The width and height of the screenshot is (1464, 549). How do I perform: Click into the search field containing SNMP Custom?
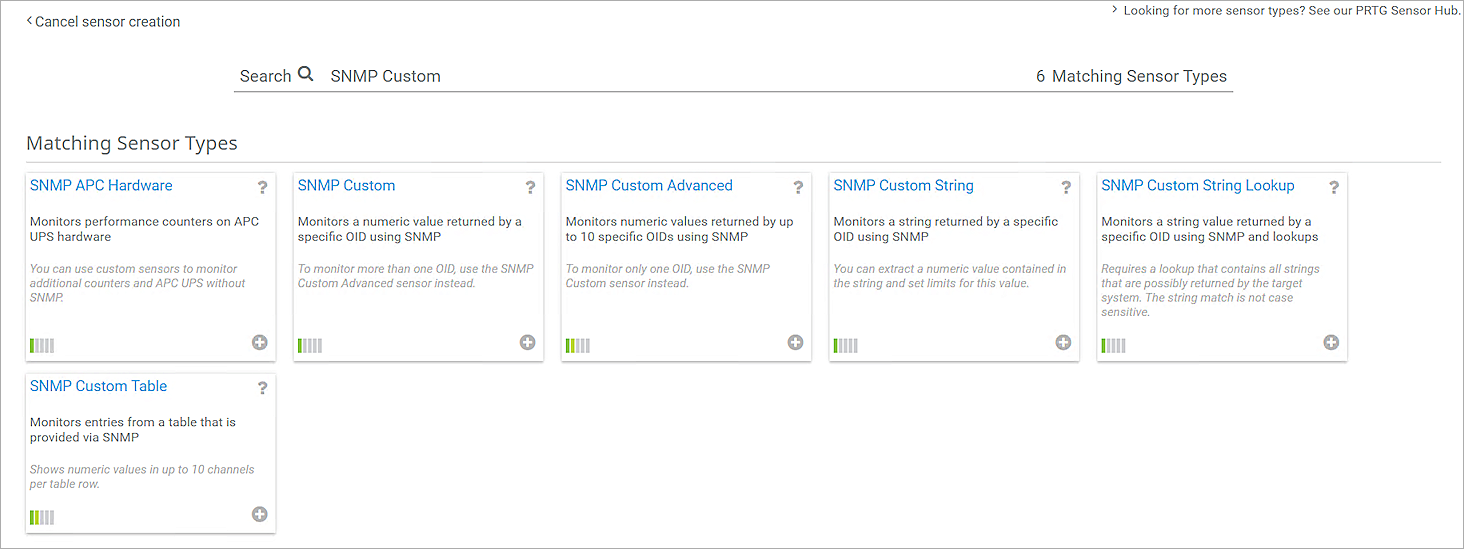coord(650,76)
